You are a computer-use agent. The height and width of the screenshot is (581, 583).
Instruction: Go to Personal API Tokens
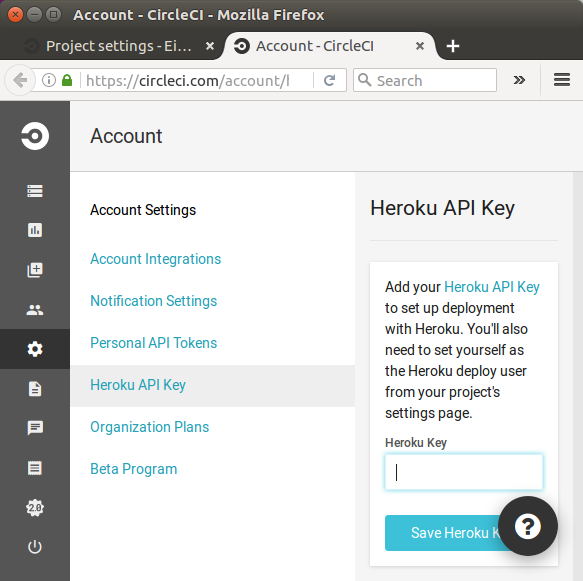coord(154,343)
